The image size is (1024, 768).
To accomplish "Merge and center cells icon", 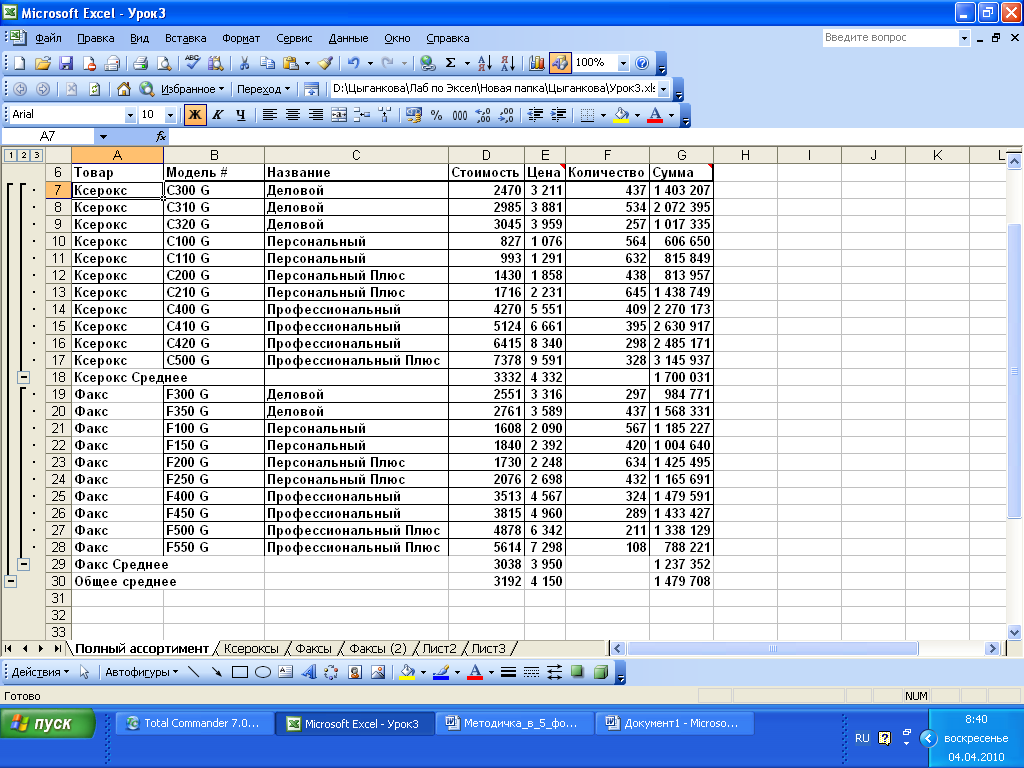I will point(339,116).
